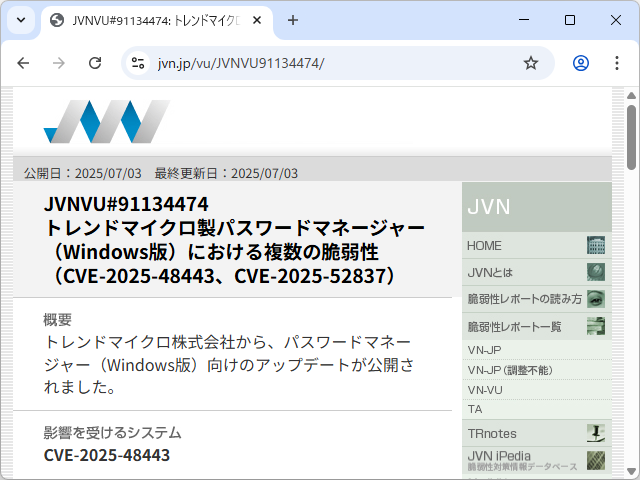This screenshot has height=480, width=640.
Task: Open JVN iPedia database link
Action: [x=522, y=460]
